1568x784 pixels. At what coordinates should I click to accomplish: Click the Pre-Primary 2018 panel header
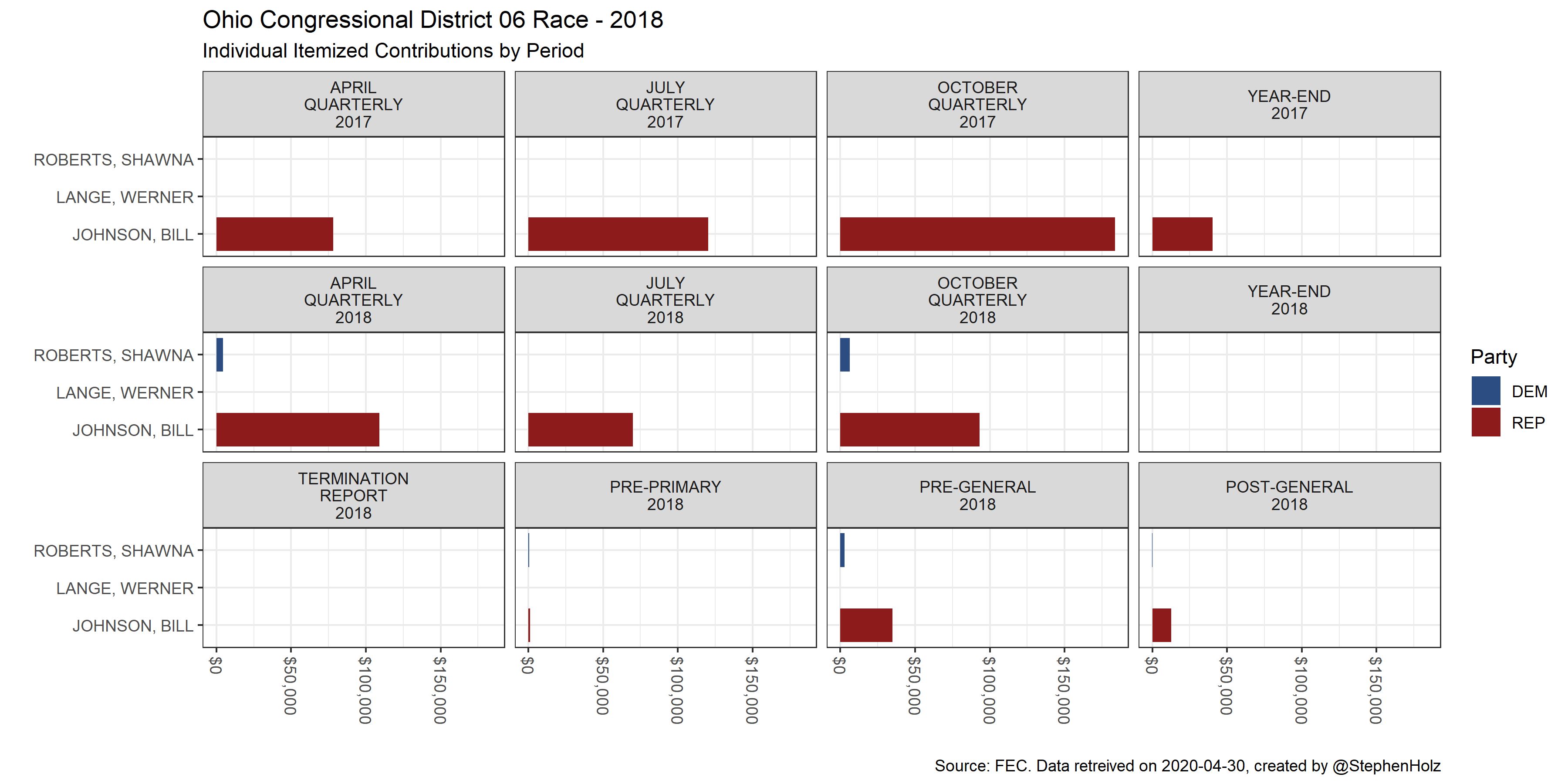(x=665, y=496)
